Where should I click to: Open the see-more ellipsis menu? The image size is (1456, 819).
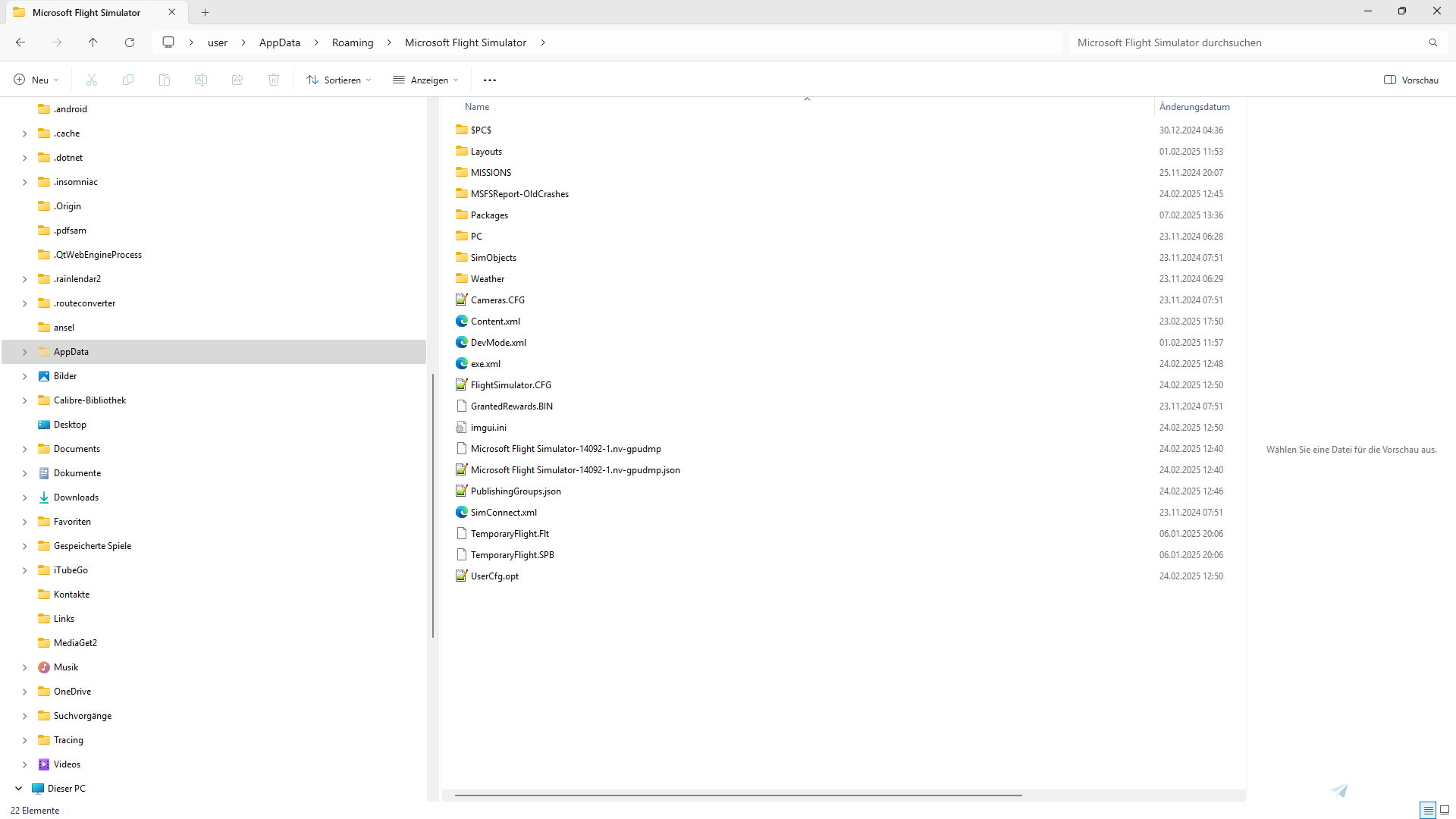[x=489, y=80]
